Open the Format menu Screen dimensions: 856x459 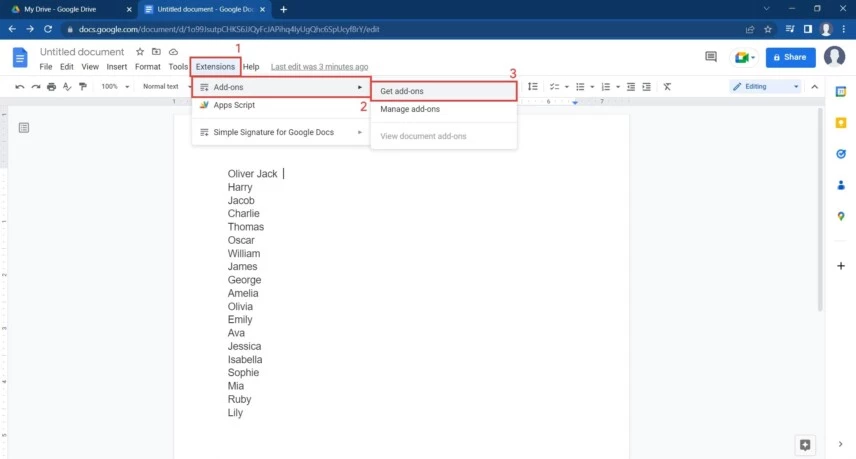tap(147, 67)
